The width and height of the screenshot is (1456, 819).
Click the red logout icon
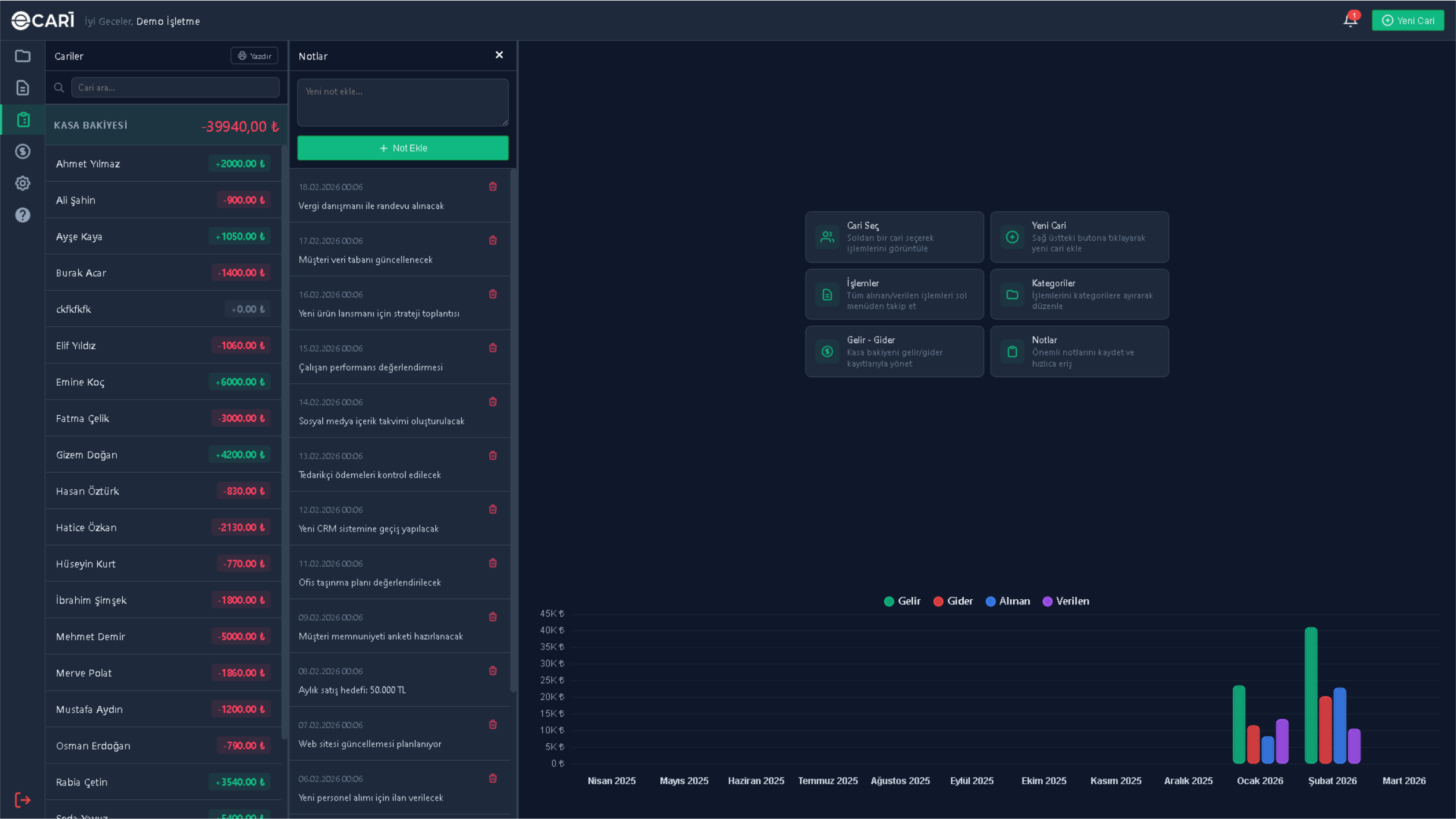(23, 800)
